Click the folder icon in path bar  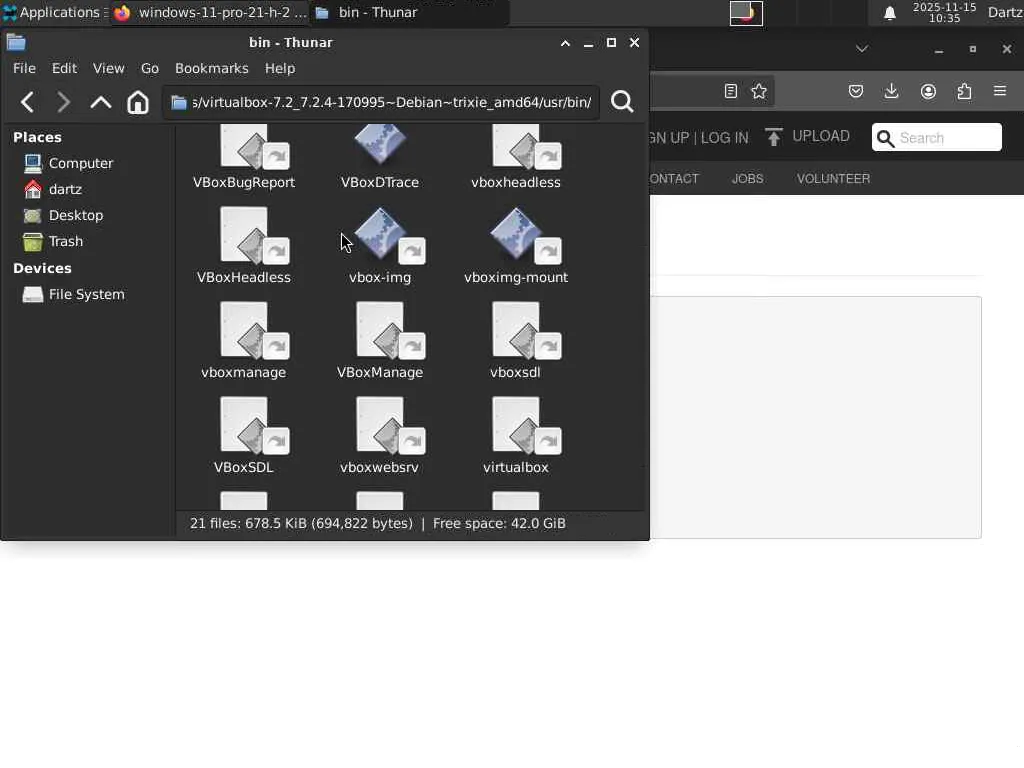(x=178, y=103)
